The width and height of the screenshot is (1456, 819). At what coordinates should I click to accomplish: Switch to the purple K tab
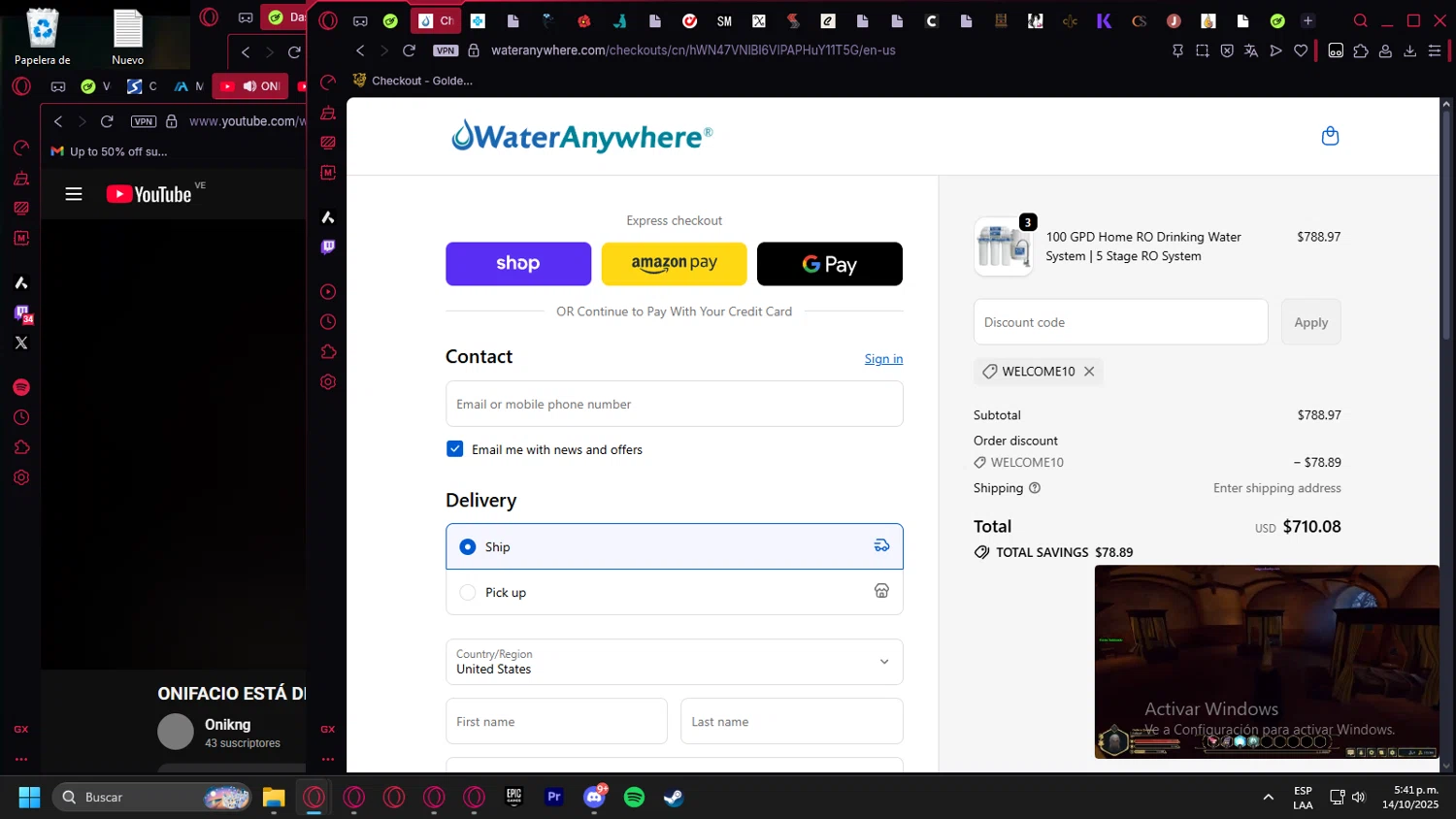pos(1104,20)
